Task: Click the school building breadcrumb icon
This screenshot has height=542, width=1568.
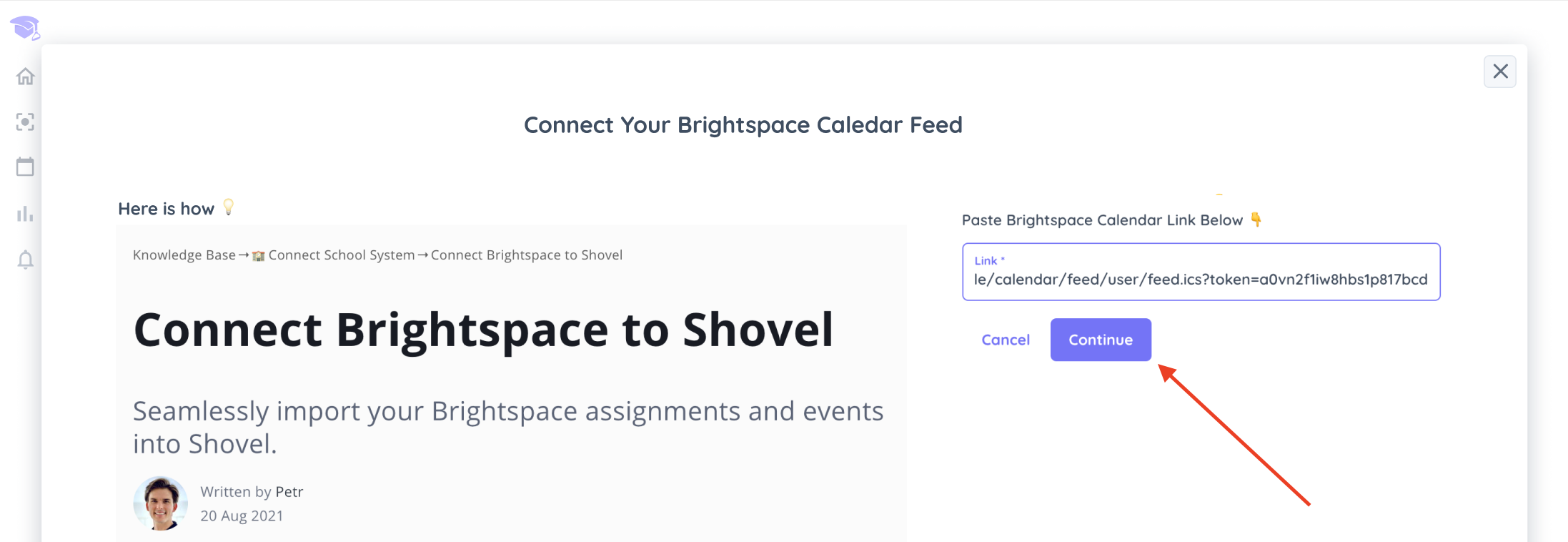Action: coord(259,256)
